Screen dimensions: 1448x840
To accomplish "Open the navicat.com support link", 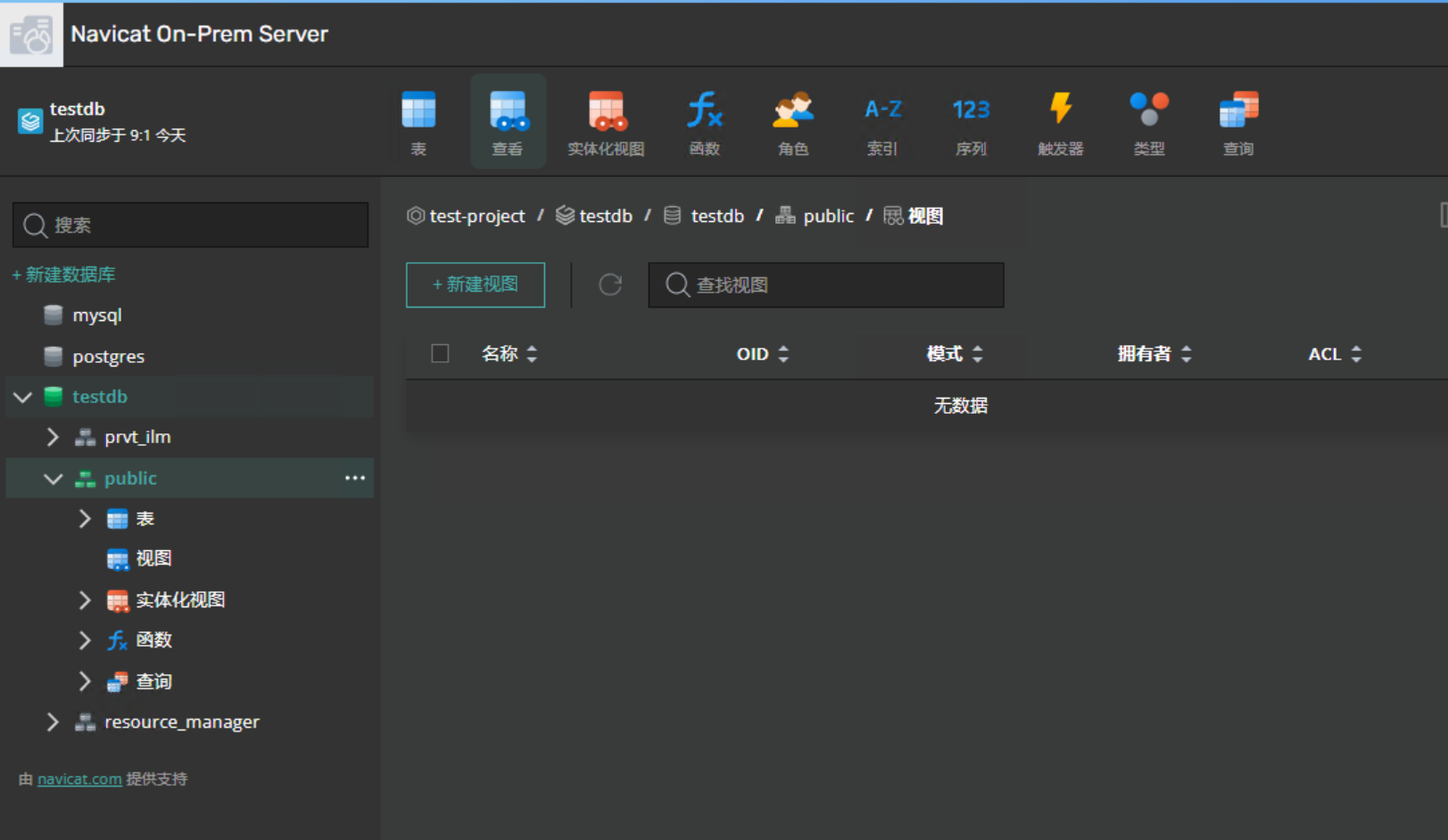I will 79,779.
